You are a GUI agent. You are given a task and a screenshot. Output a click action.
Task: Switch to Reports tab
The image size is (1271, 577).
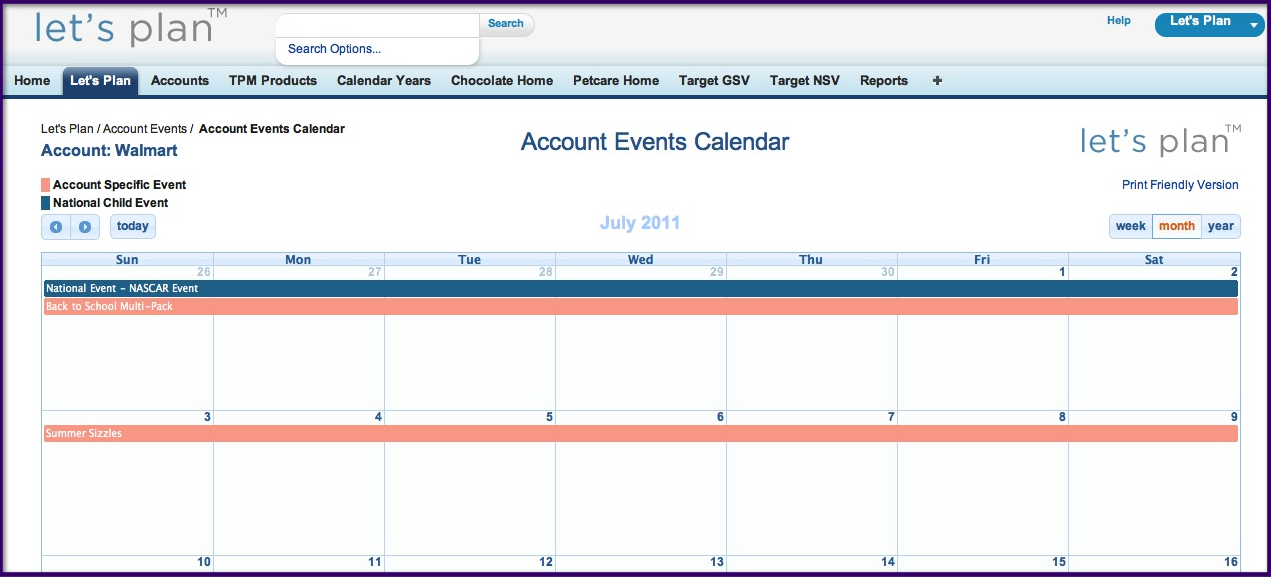tap(884, 81)
